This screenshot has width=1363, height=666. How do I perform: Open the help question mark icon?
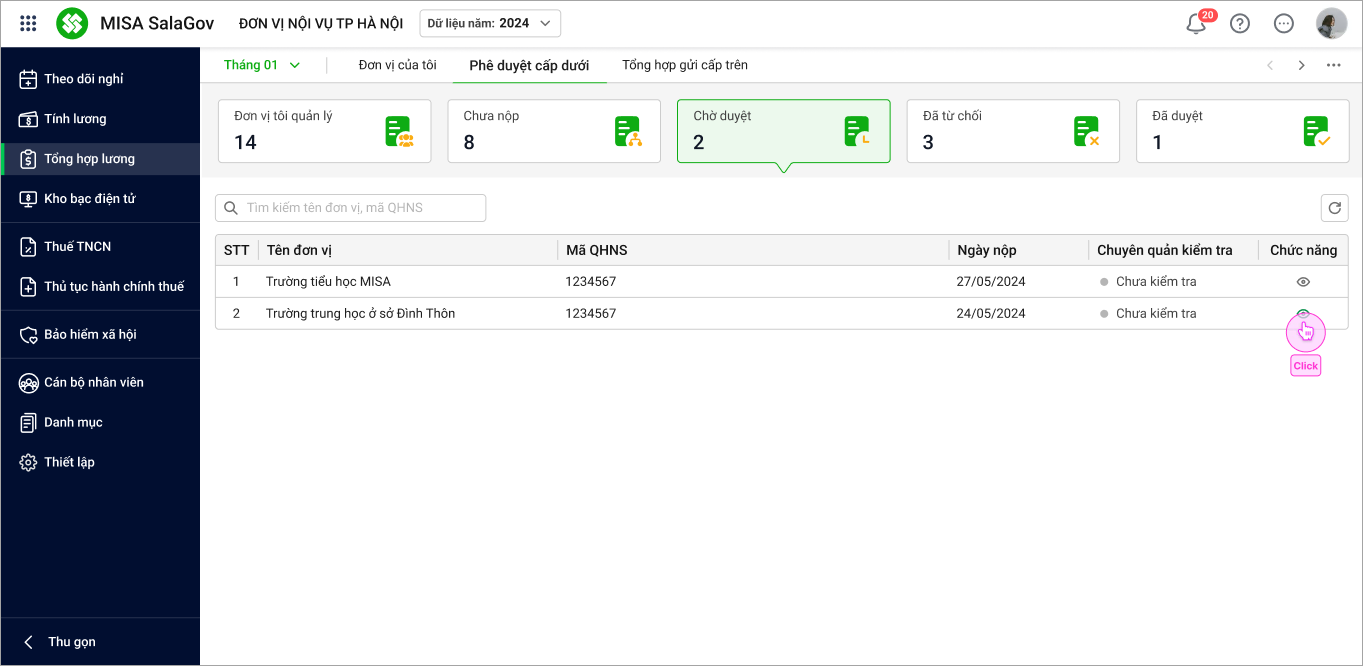(1240, 24)
